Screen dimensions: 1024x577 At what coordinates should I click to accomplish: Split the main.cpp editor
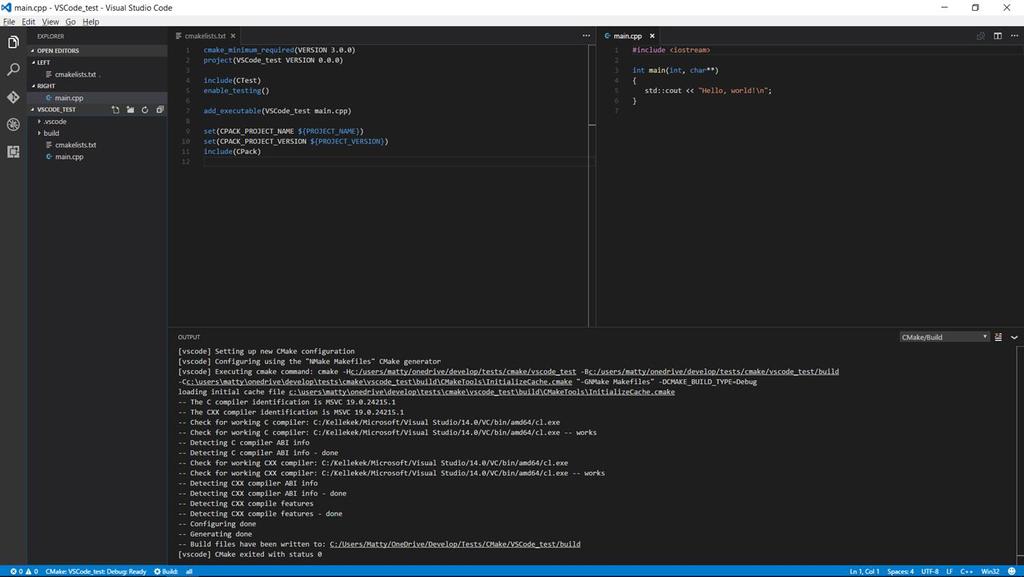click(997, 36)
